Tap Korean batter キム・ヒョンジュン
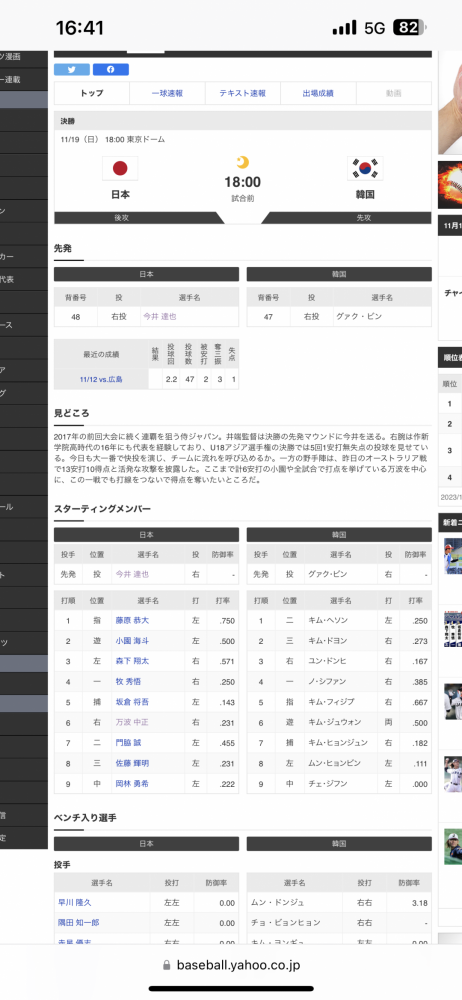The width and height of the screenshot is (462, 1000). (338, 742)
